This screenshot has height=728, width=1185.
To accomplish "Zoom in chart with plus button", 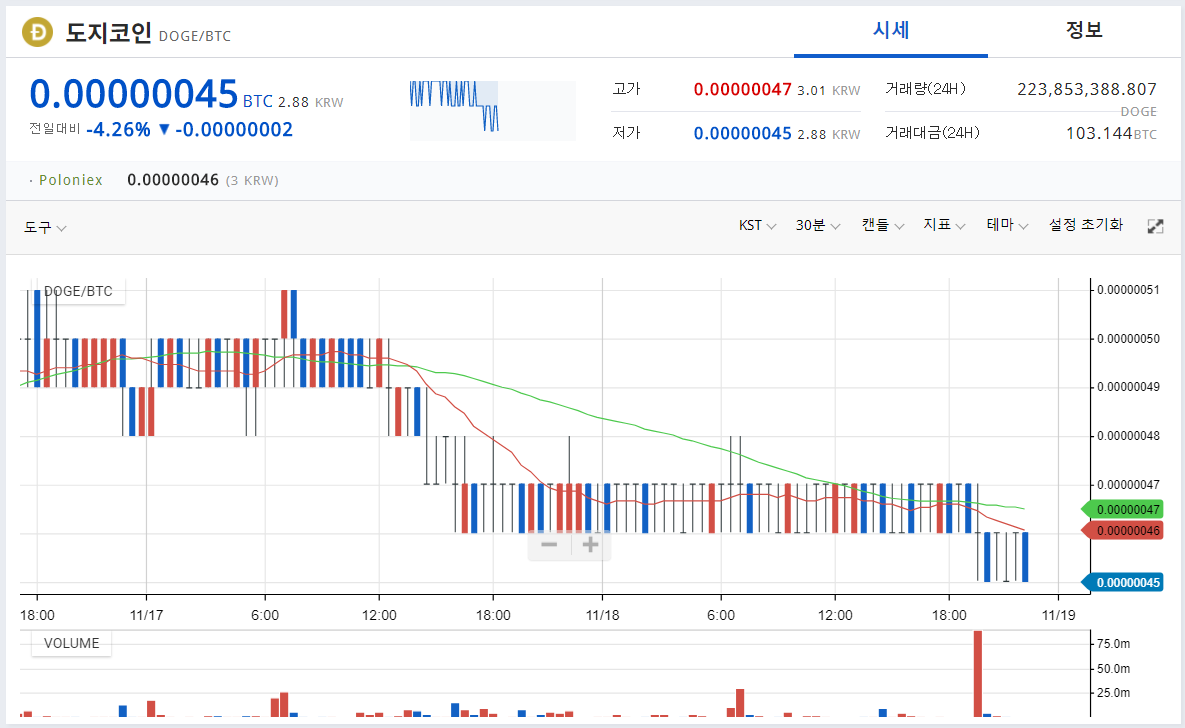I will (x=590, y=544).
